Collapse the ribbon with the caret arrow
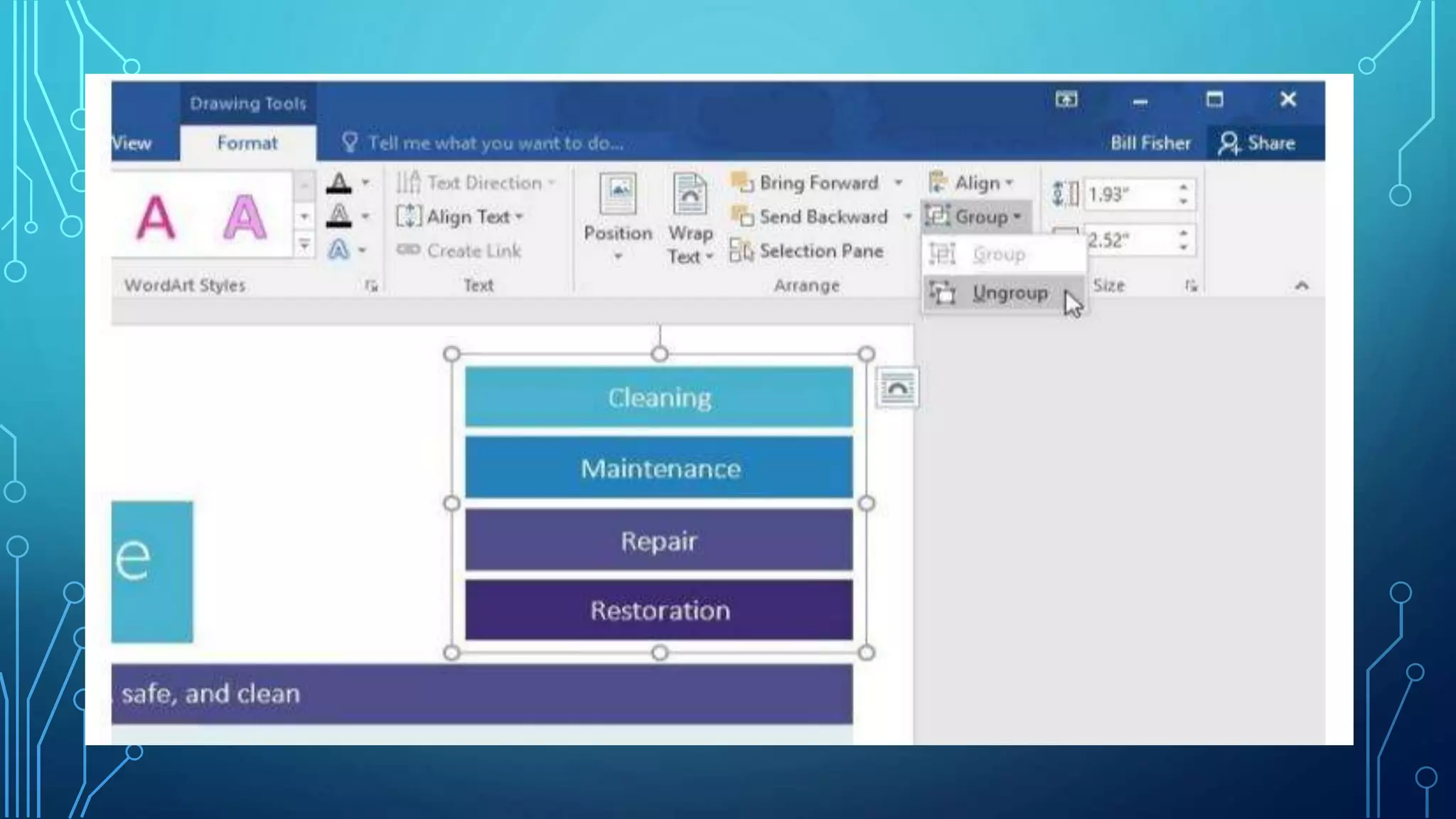1456x819 pixels. [x=1302, y=285]
